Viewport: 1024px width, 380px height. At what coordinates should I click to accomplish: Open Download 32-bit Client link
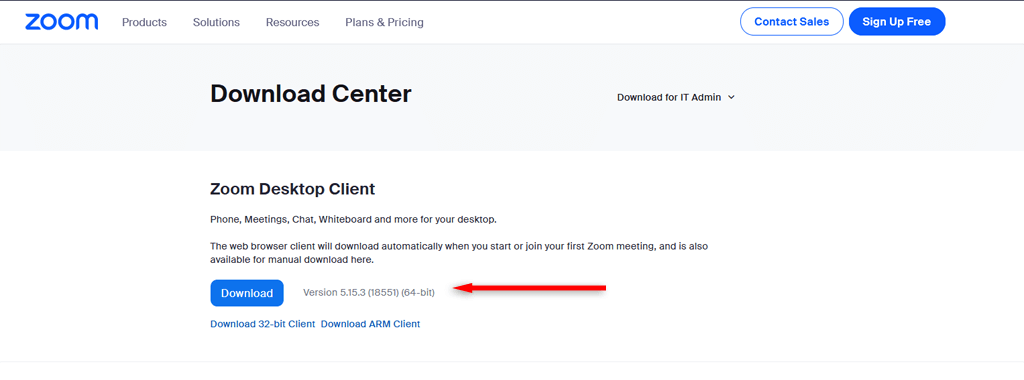click(263, 324)
